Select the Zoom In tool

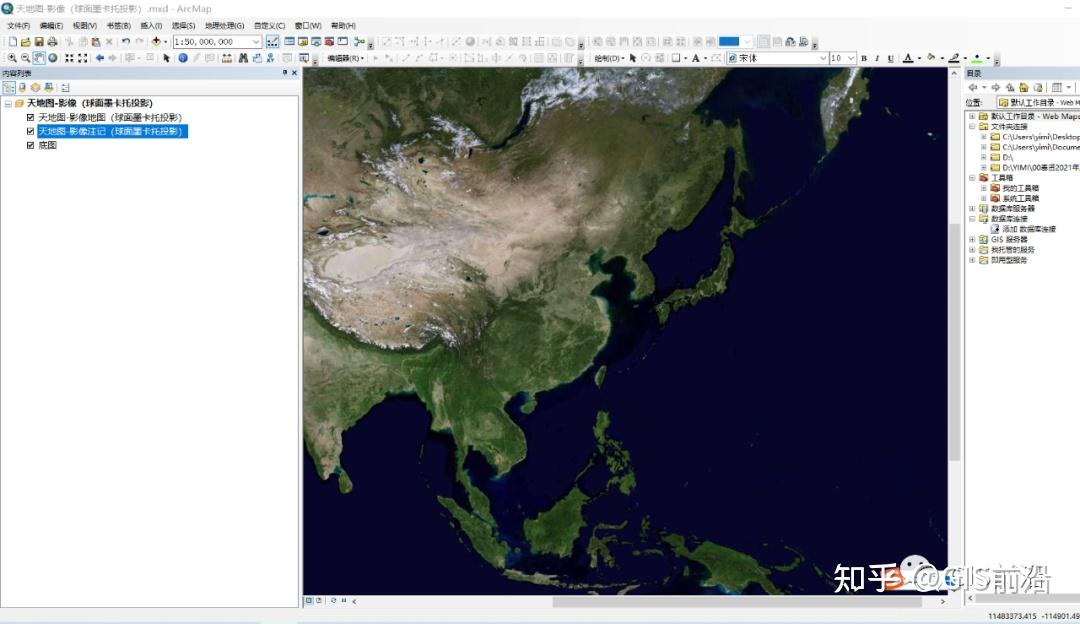click(12, 59)
